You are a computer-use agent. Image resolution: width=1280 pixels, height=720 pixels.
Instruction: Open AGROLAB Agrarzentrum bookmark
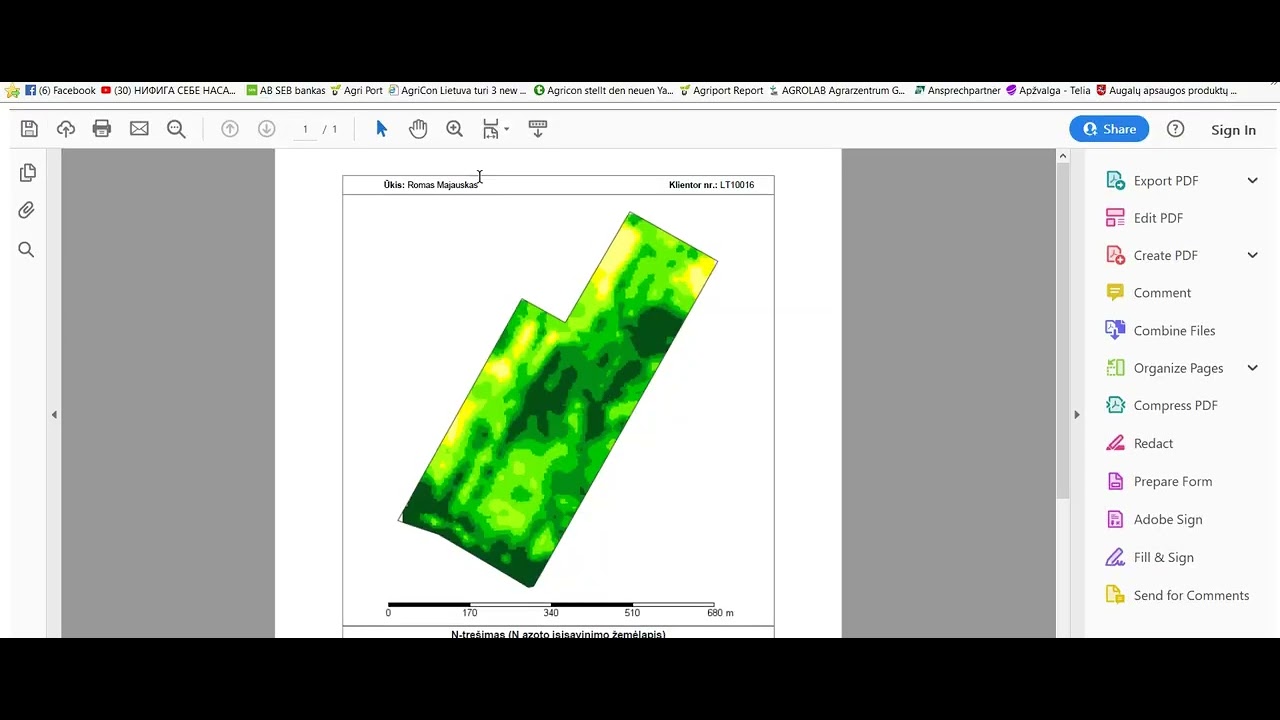point(837,91)
